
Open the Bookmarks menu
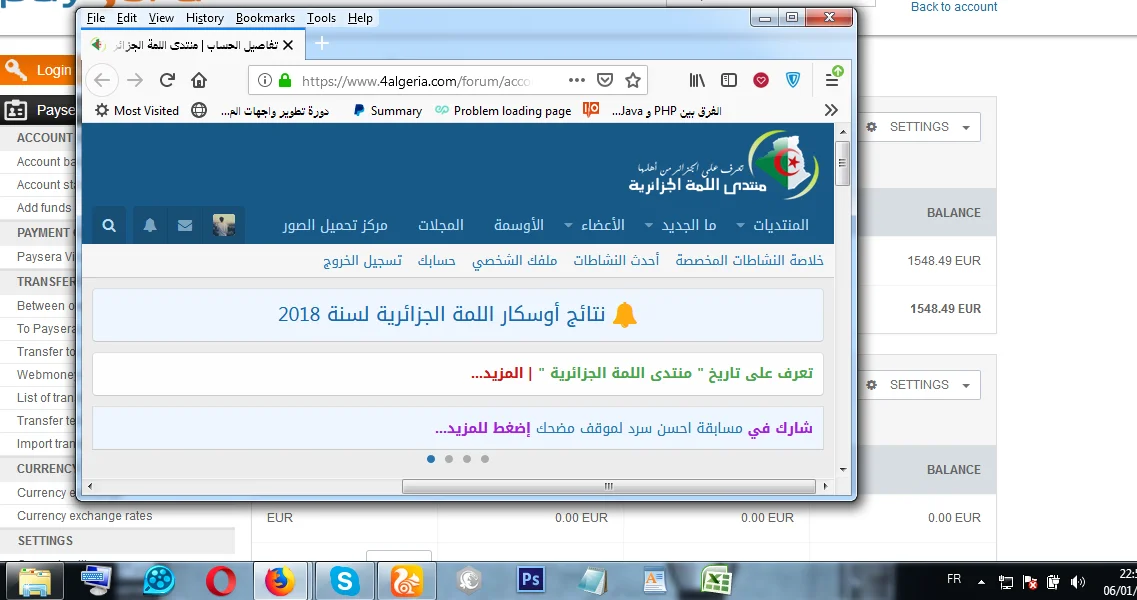pos(265,18)
